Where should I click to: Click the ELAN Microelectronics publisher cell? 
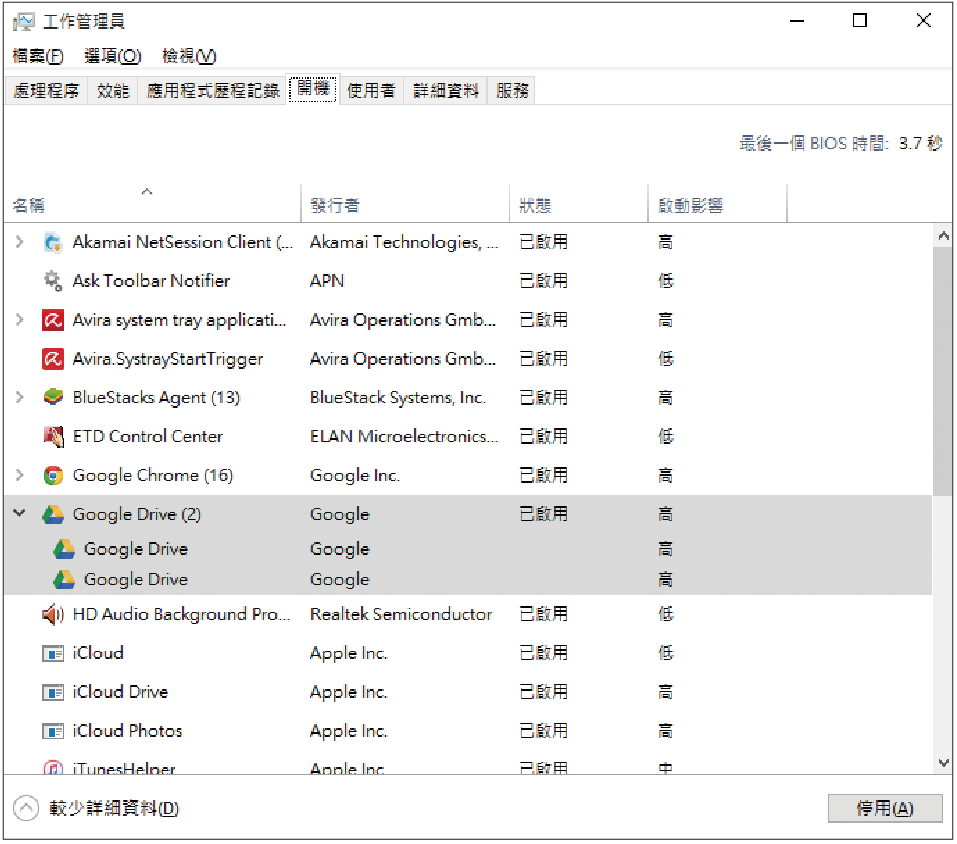click(x=404, y=437)
